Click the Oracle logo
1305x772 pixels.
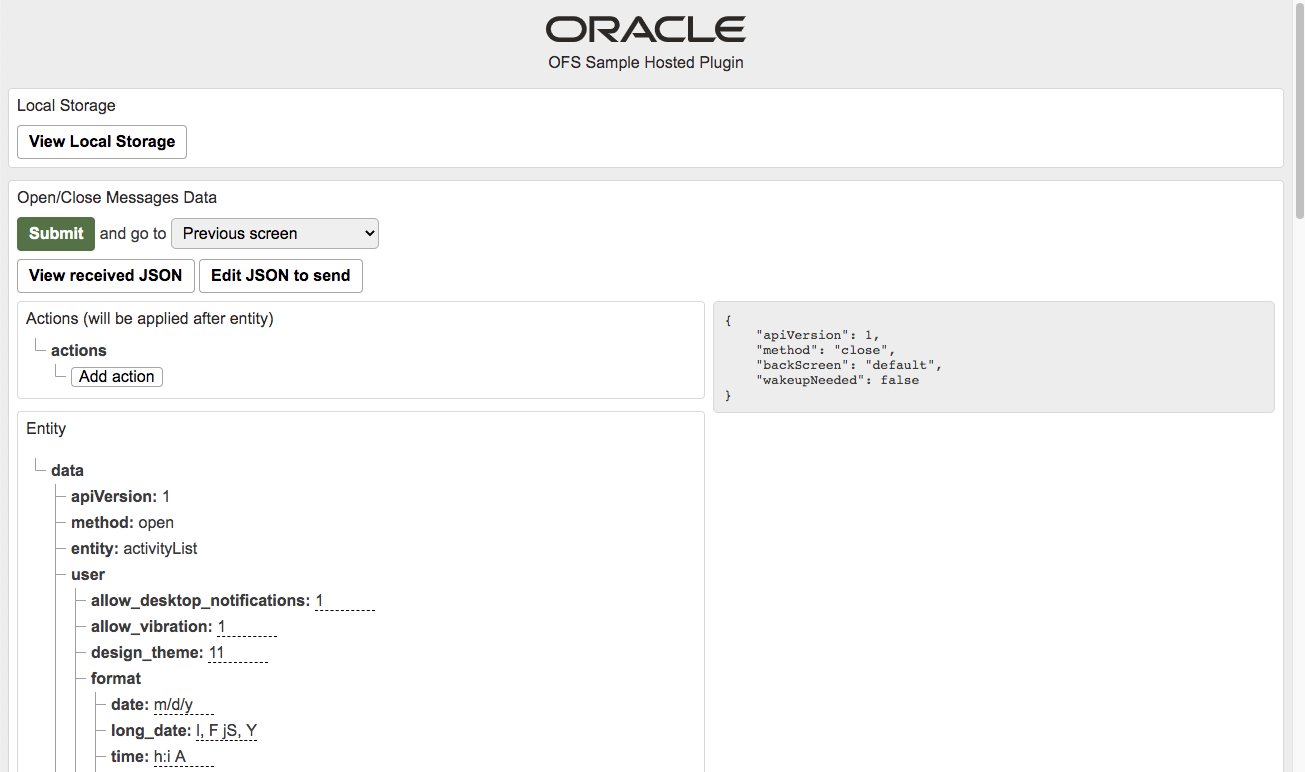(645, 28)
